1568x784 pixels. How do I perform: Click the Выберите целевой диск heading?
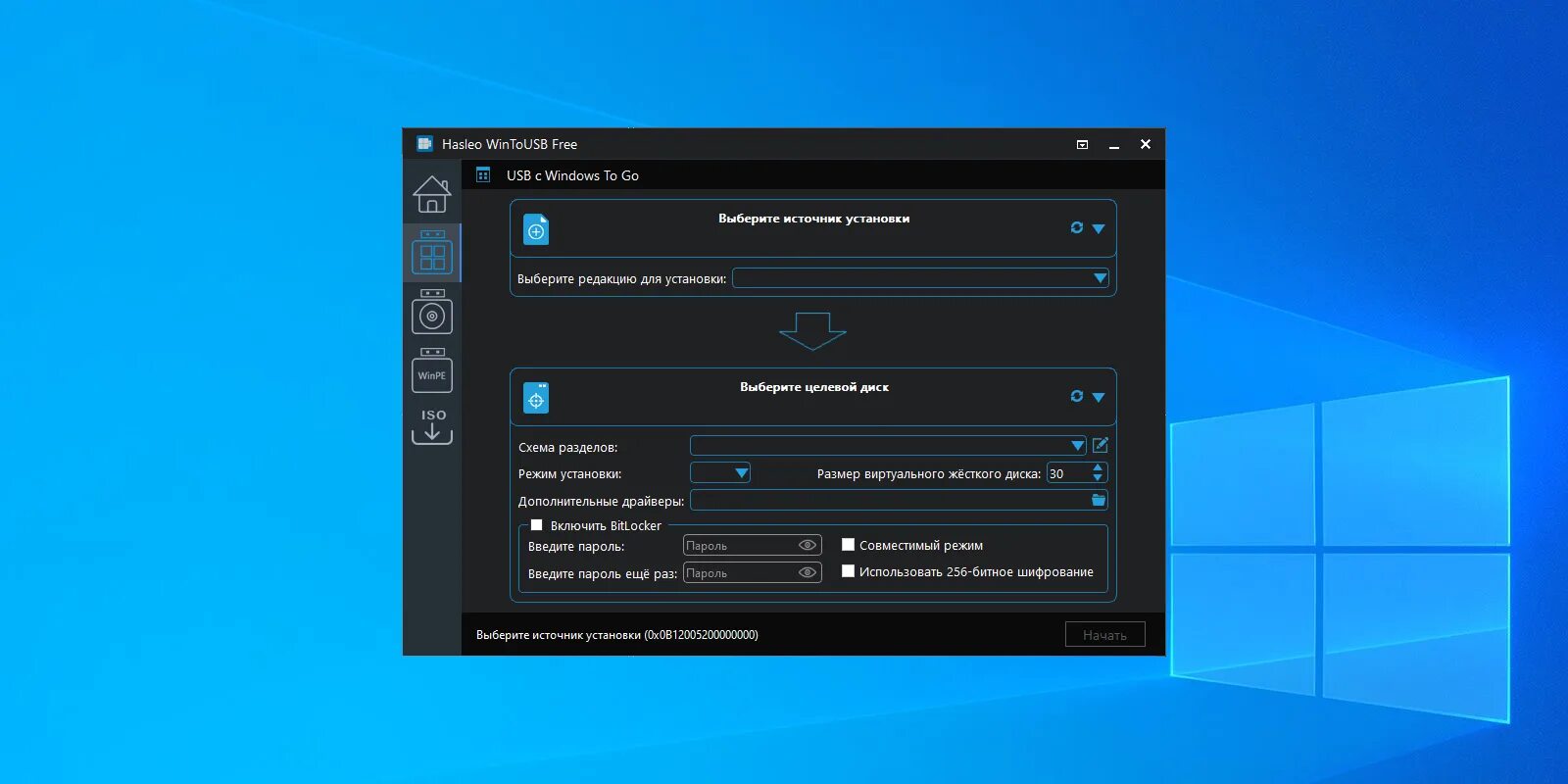point(814,387)
